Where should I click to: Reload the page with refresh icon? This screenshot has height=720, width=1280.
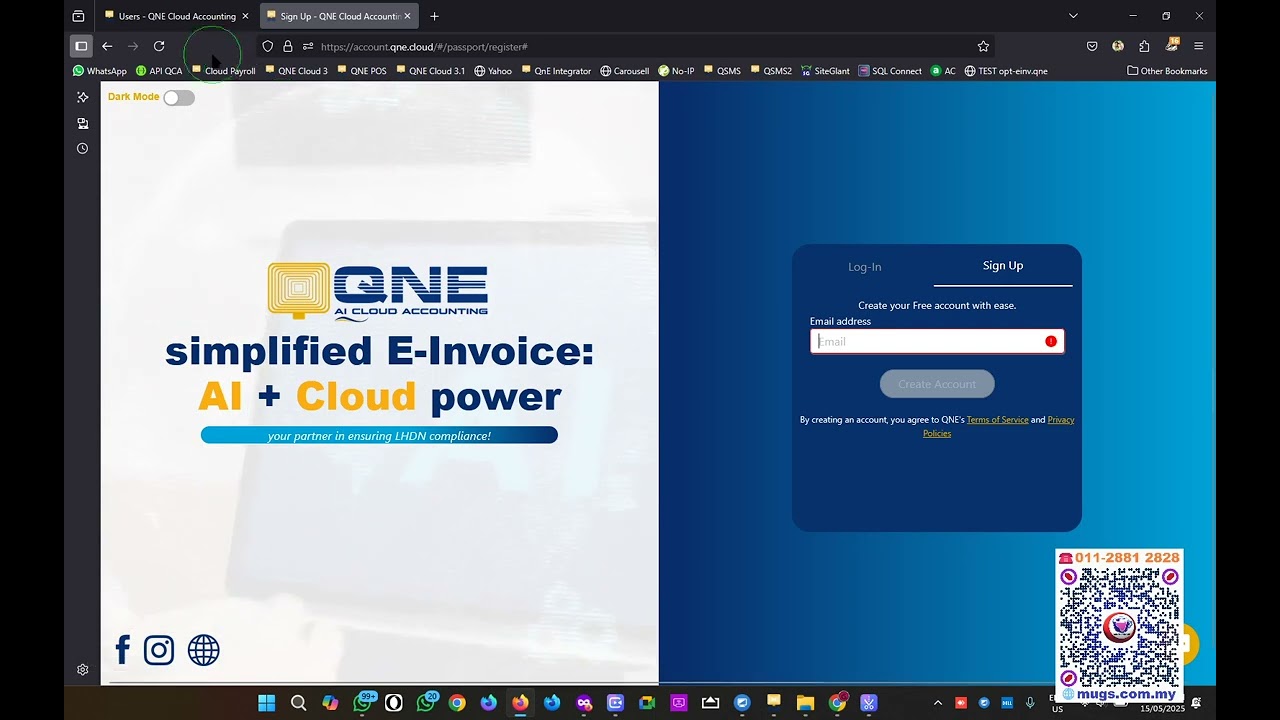[159, 46]
